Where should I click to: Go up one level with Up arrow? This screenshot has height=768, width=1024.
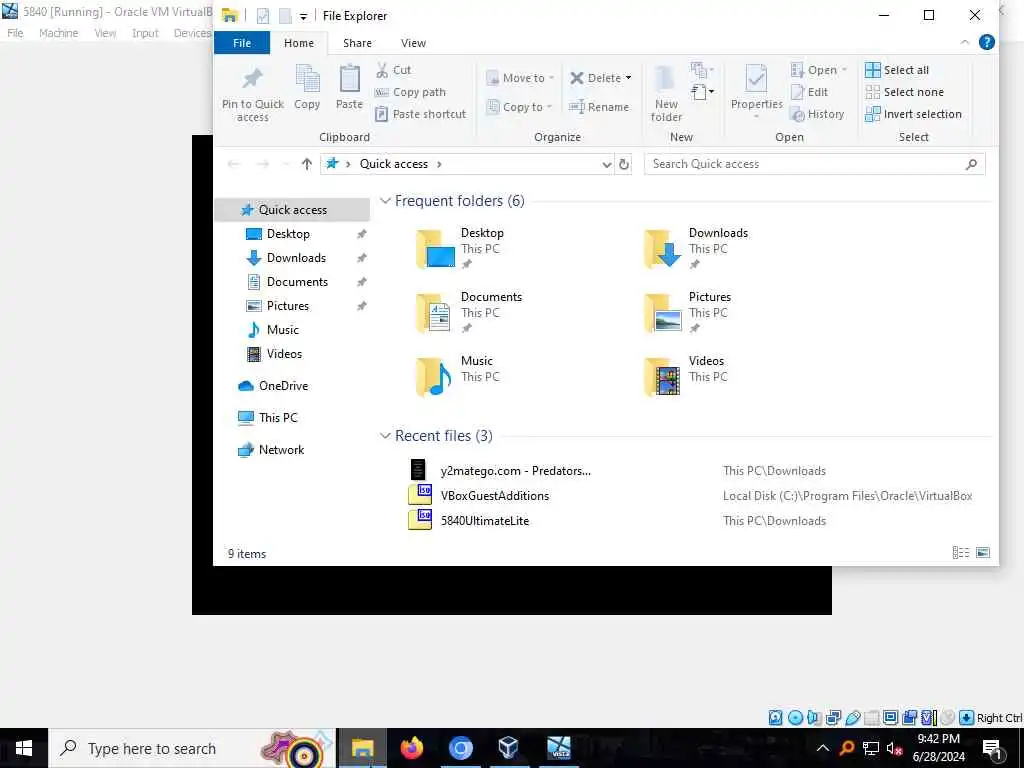pos(307,165)
